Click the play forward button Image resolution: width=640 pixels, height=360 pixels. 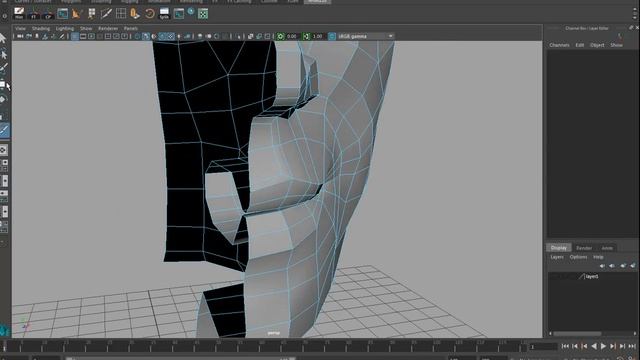(x=603, y=346)
